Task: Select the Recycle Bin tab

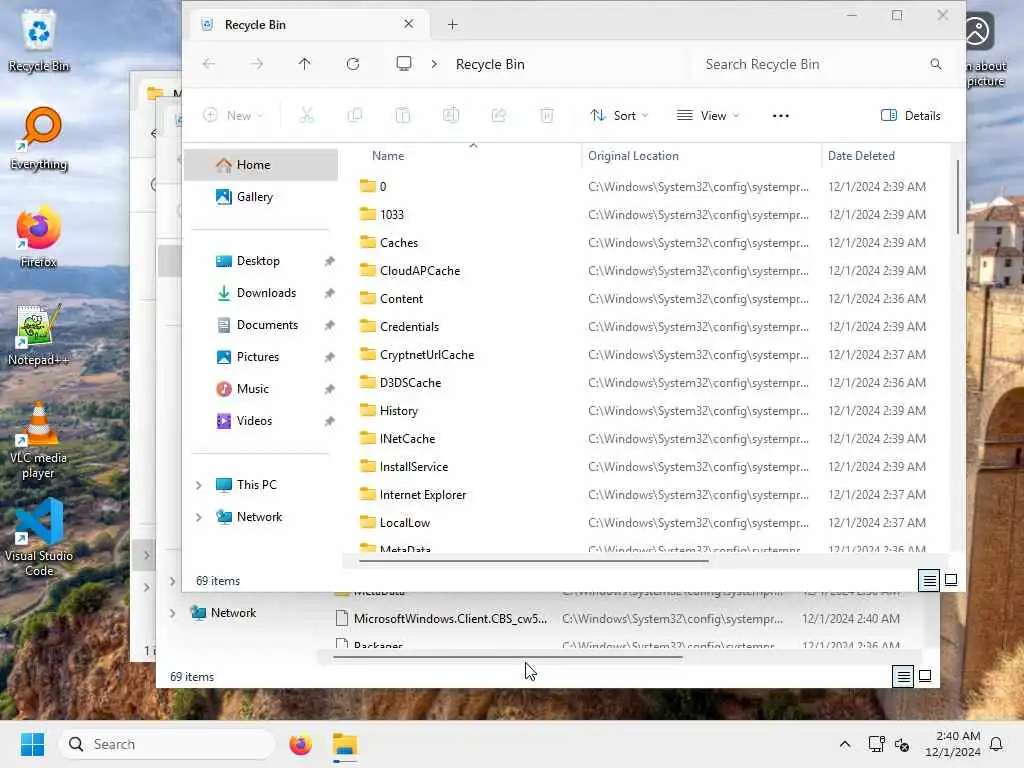Action: (308, 25)
